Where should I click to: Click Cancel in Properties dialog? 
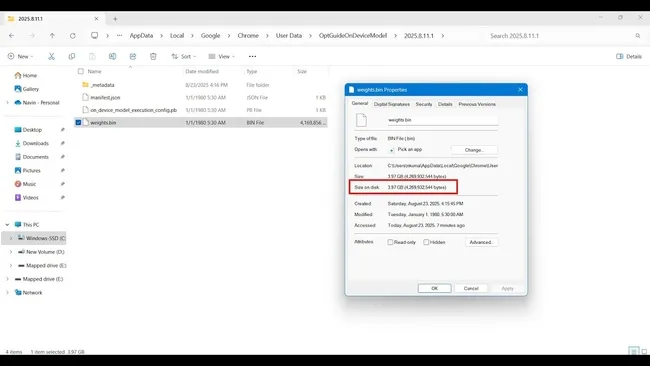[x=471, y=288]
